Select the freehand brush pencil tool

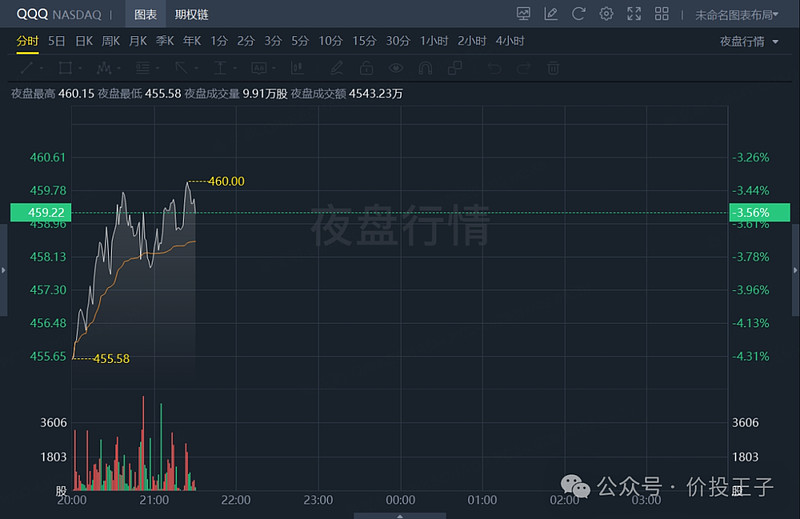point(336,67)
